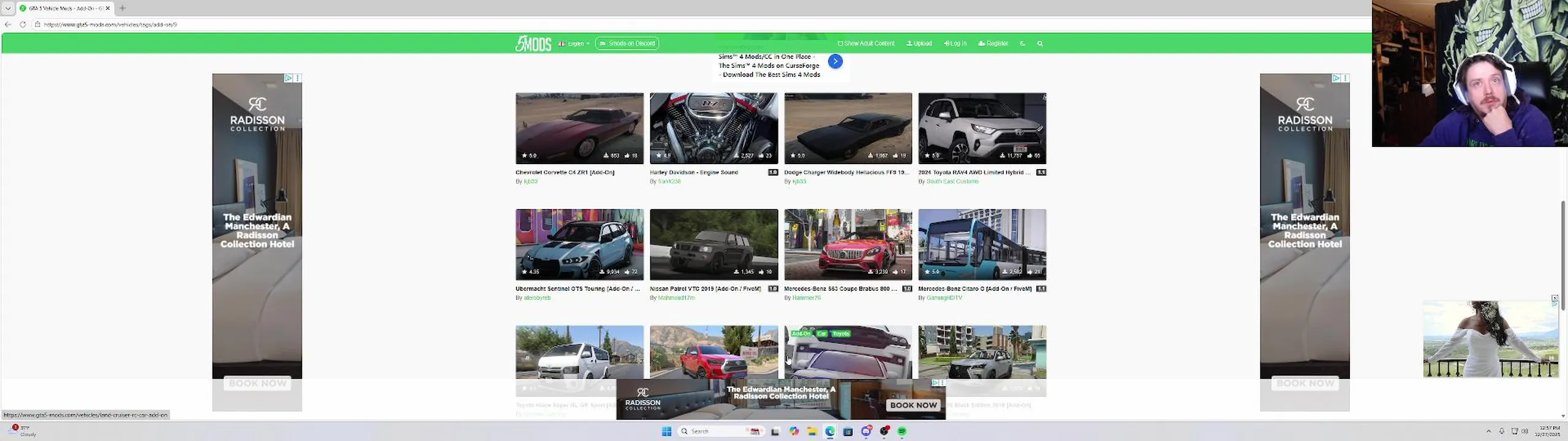The width and height of the screenshot is (1568, 441).
Task: Close the white dress video ad
Action: pos(1555,298)
